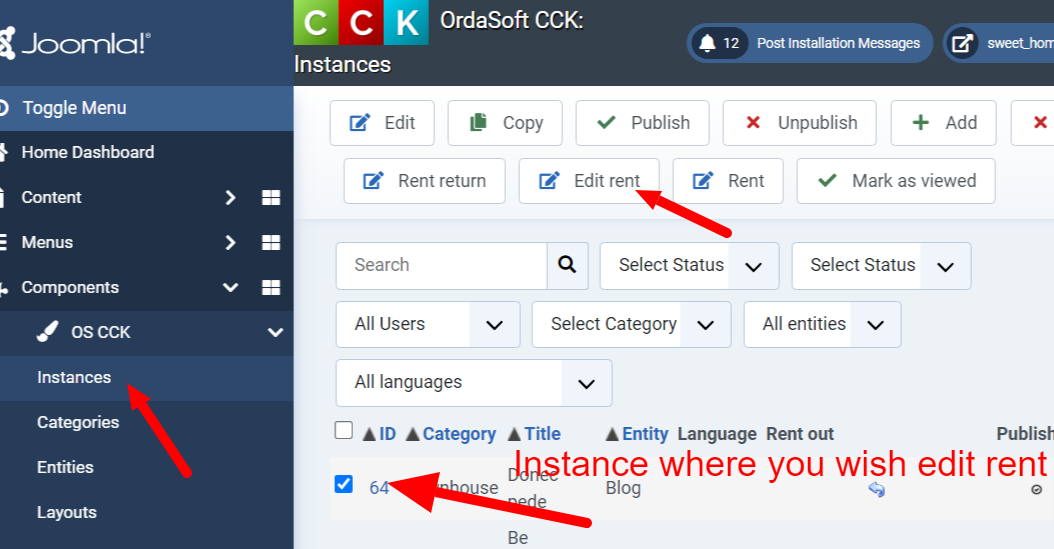1054x549 pixels.
Task: Open the second Select Status dropdown
Action: (881, 265)
